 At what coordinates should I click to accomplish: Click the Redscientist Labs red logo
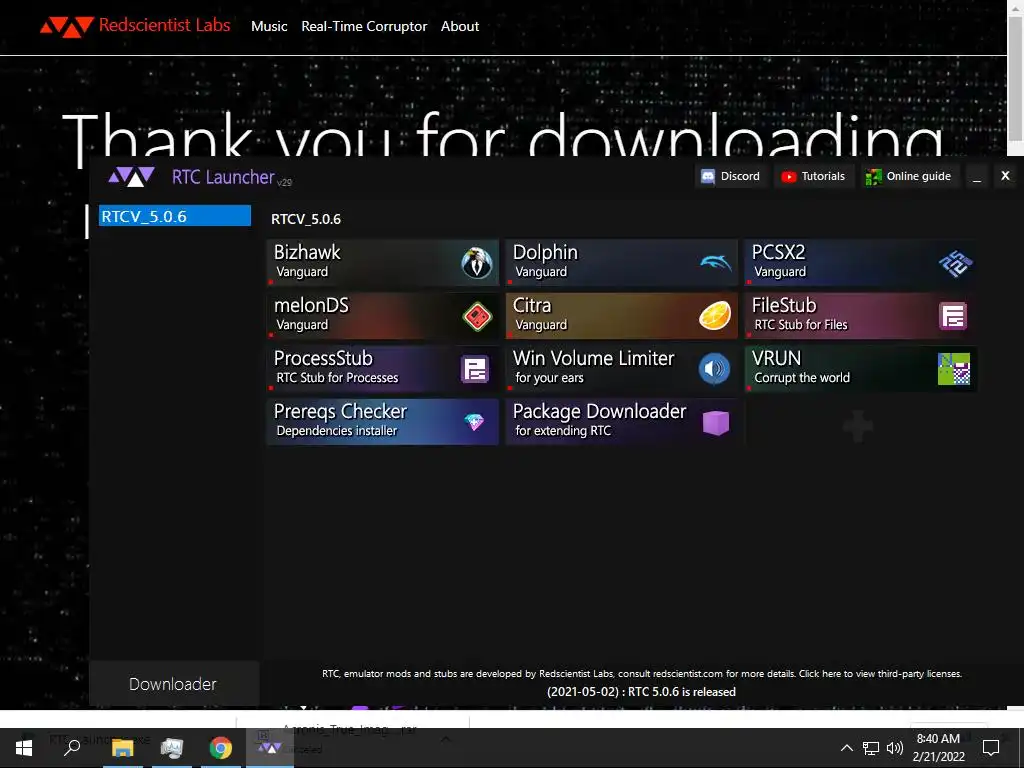(x=66, y=27)
